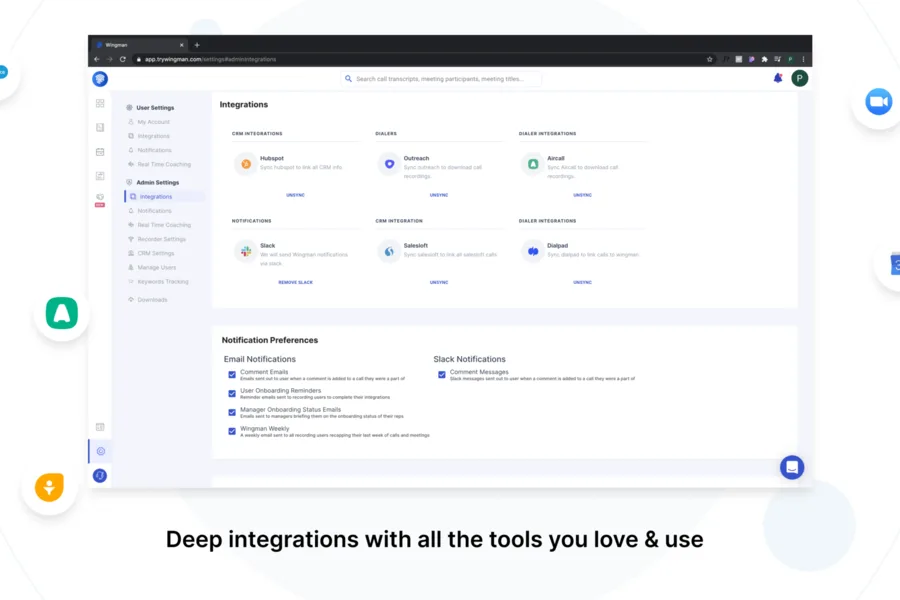Click the Aircall integration icon
900x600 pixels.
pyautogui.click(x=533, y=164)
